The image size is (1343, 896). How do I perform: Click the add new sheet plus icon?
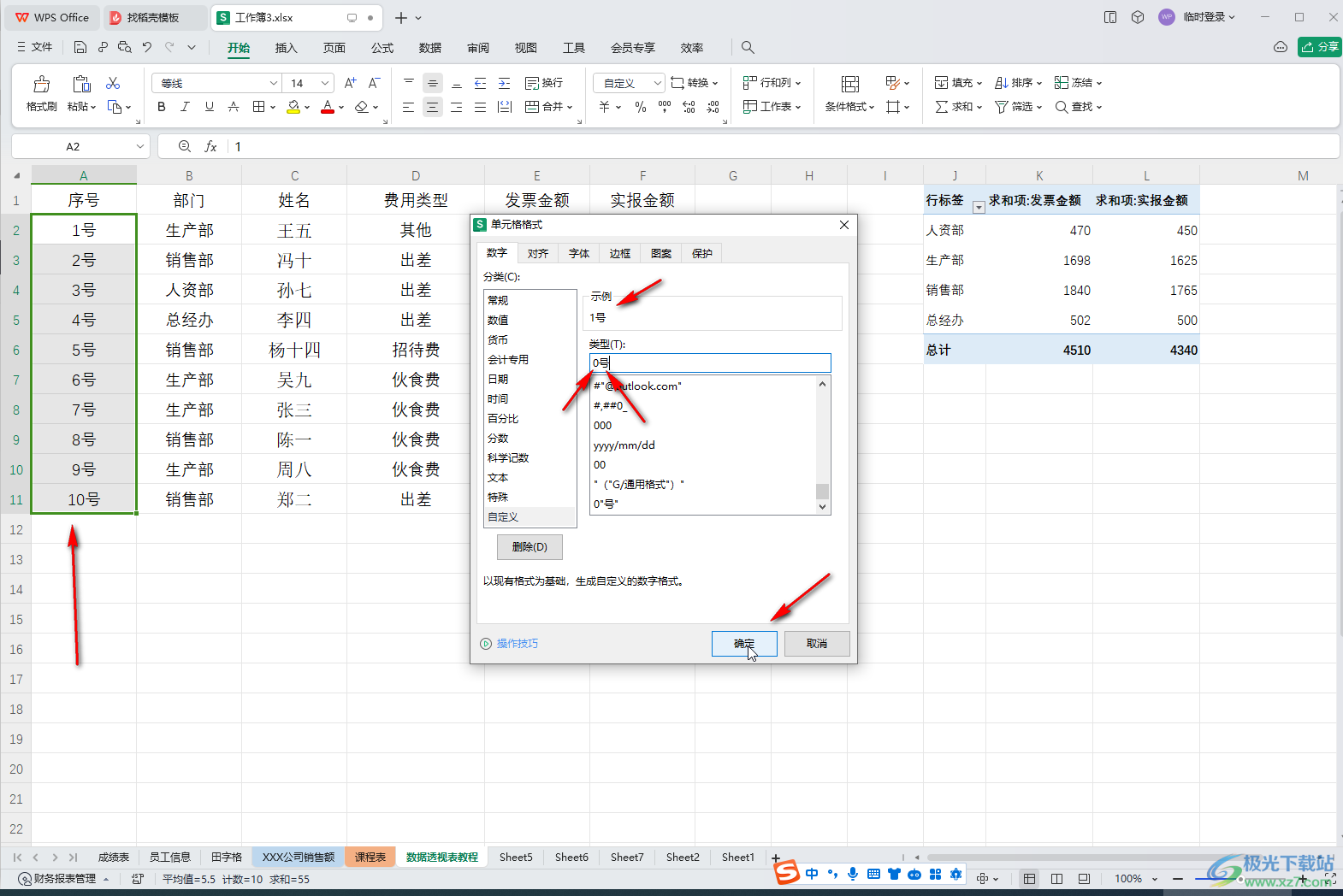point(776,858)
